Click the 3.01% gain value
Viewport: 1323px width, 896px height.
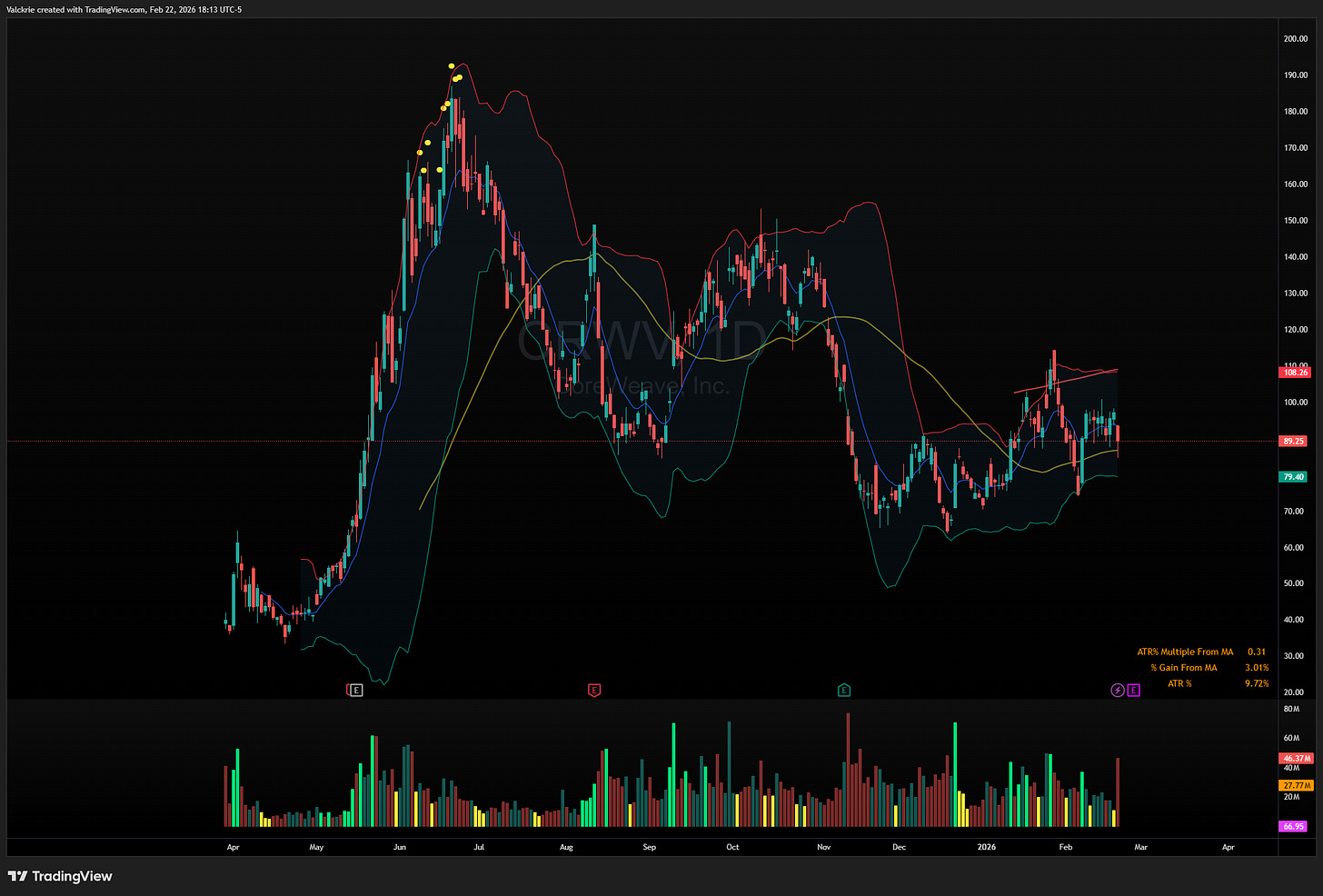(1257, 668)
